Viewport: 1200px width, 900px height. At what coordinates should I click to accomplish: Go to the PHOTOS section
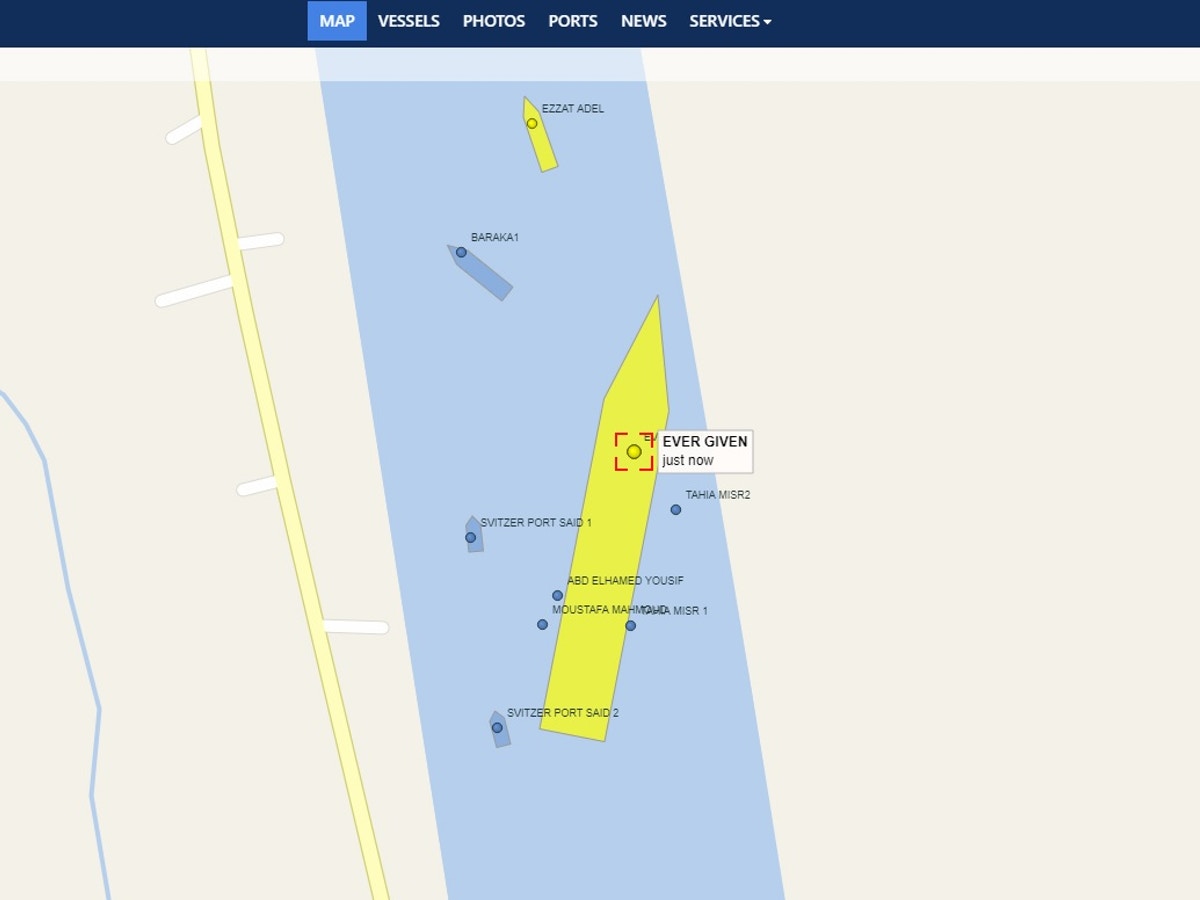point(494,21)
